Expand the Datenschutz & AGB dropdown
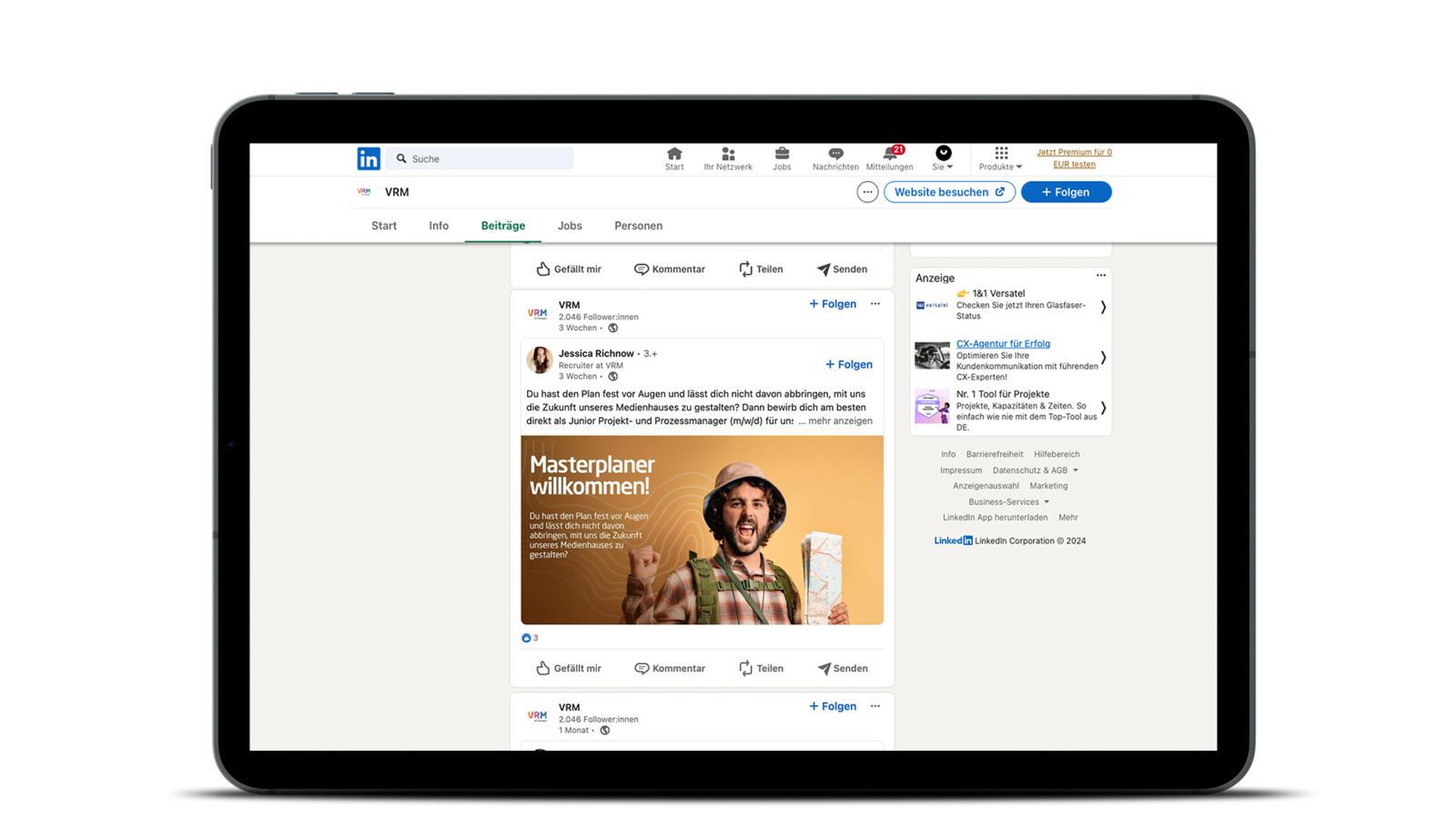The image size is (1456, 819). (x=1036, y=470)
